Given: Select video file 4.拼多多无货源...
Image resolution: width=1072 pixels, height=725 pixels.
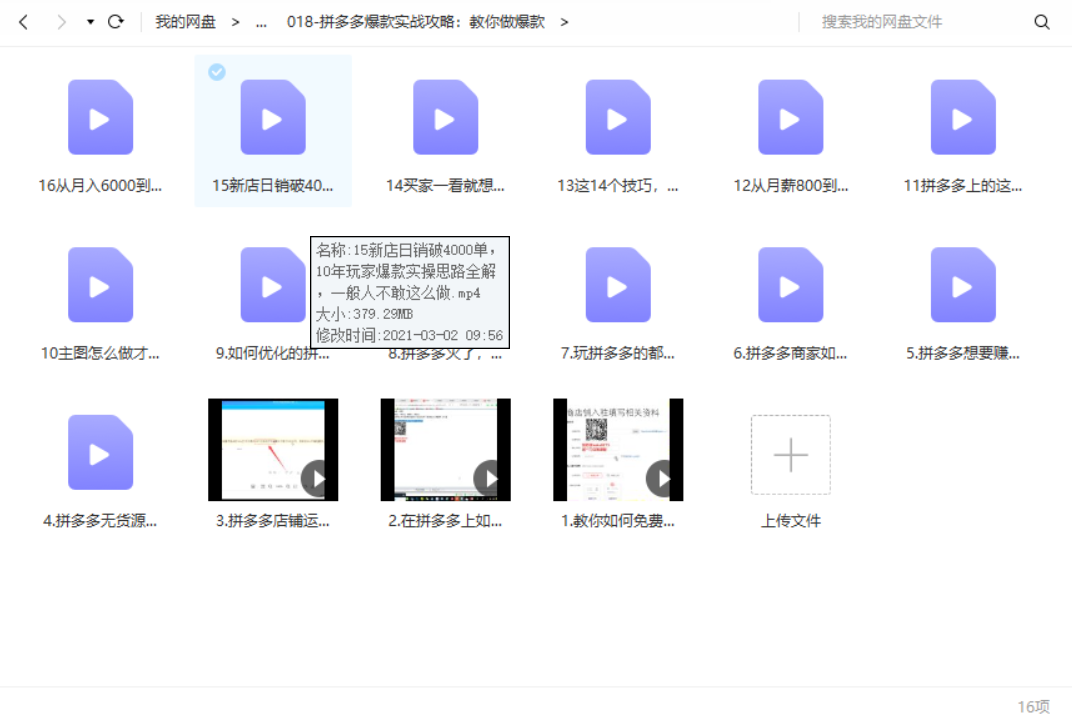Looking at the screenshot, I should (x=100, y=452).
